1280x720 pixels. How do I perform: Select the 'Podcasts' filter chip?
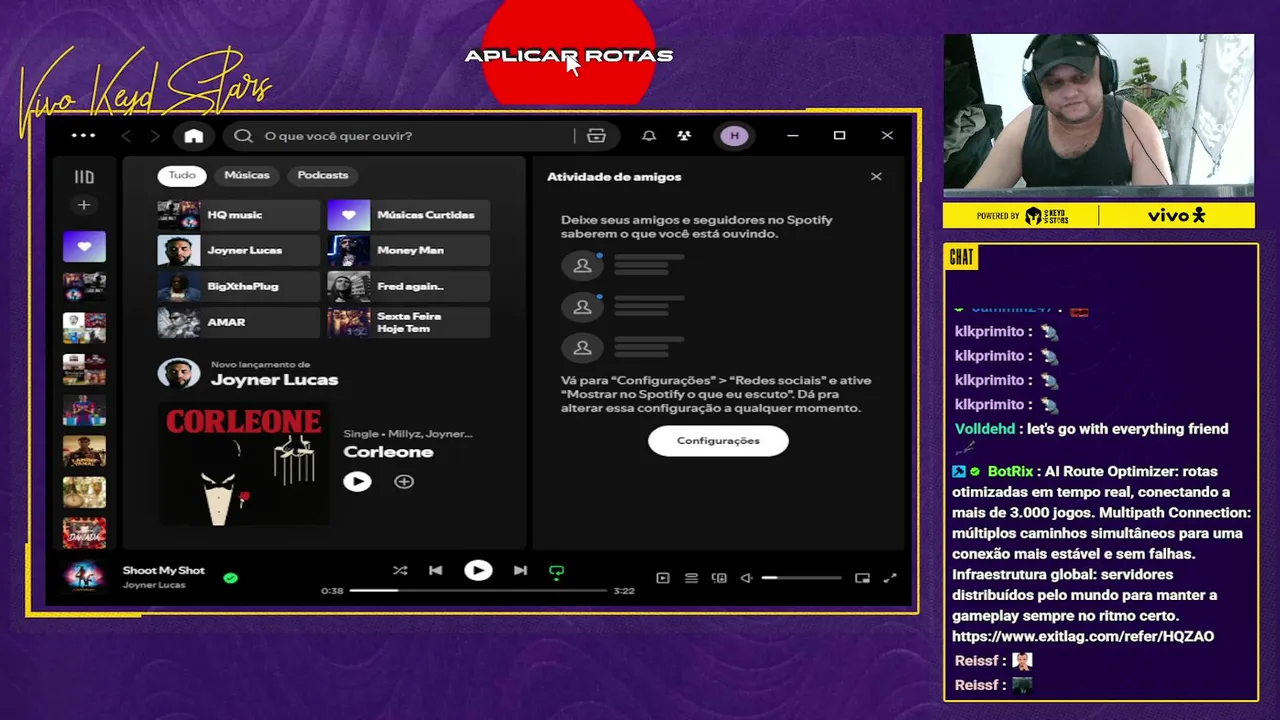(x=323, y=175)
